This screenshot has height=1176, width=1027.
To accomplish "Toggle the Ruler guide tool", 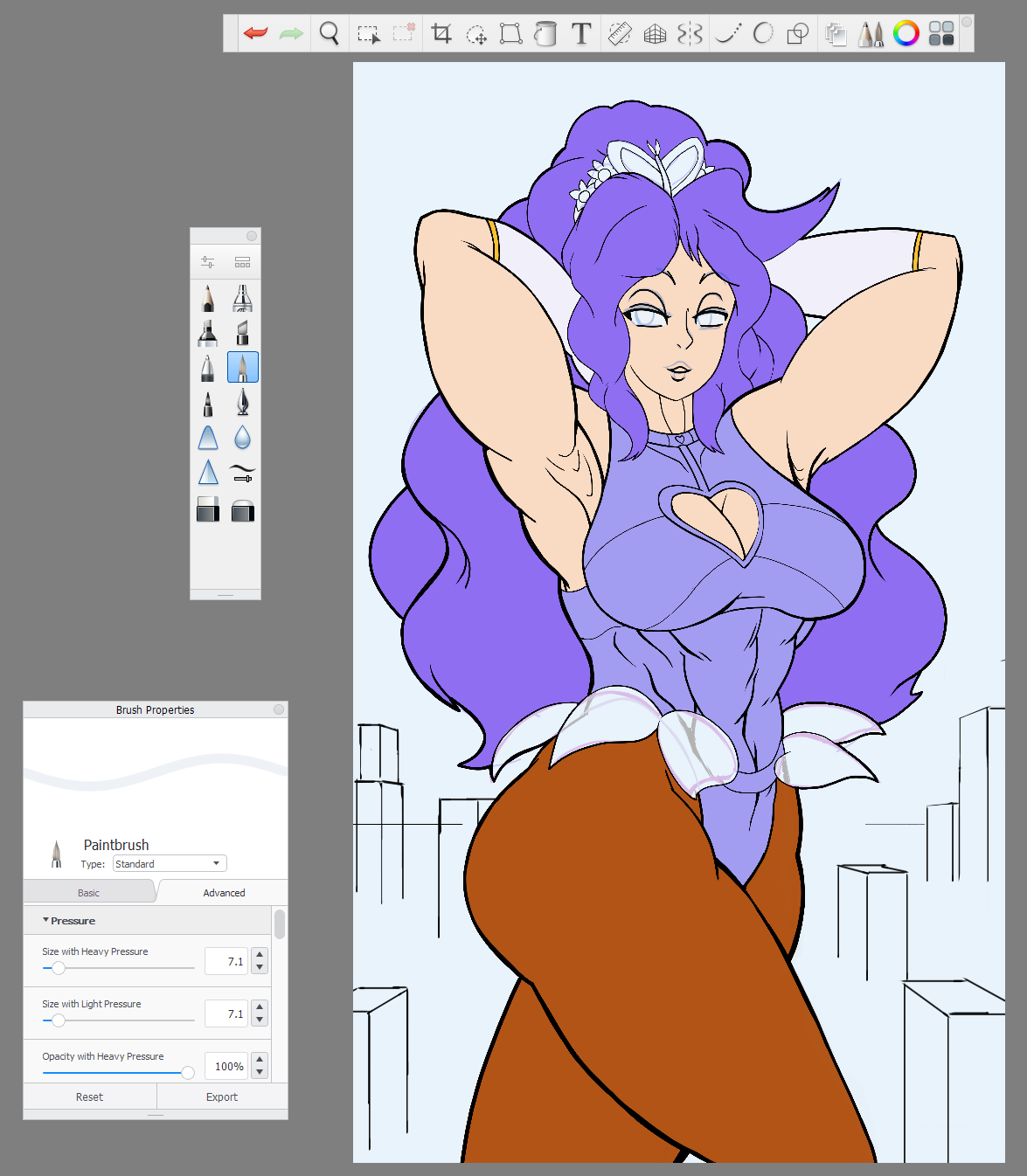I will (620, 33).
